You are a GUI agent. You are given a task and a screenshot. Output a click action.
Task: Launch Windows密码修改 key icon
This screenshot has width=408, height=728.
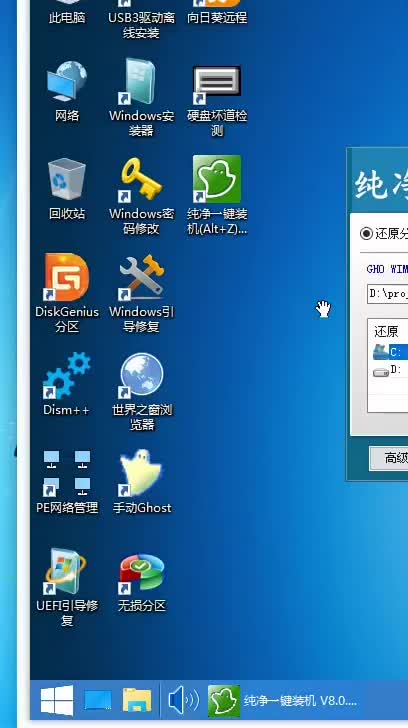141,195
